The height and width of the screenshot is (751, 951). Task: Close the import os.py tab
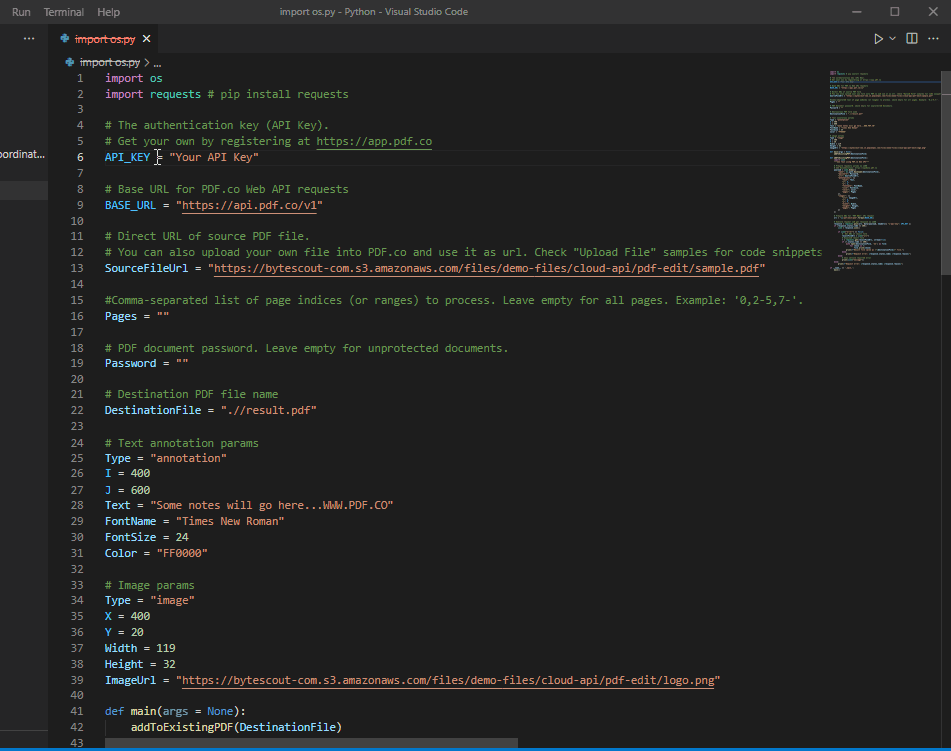(146, 39)
